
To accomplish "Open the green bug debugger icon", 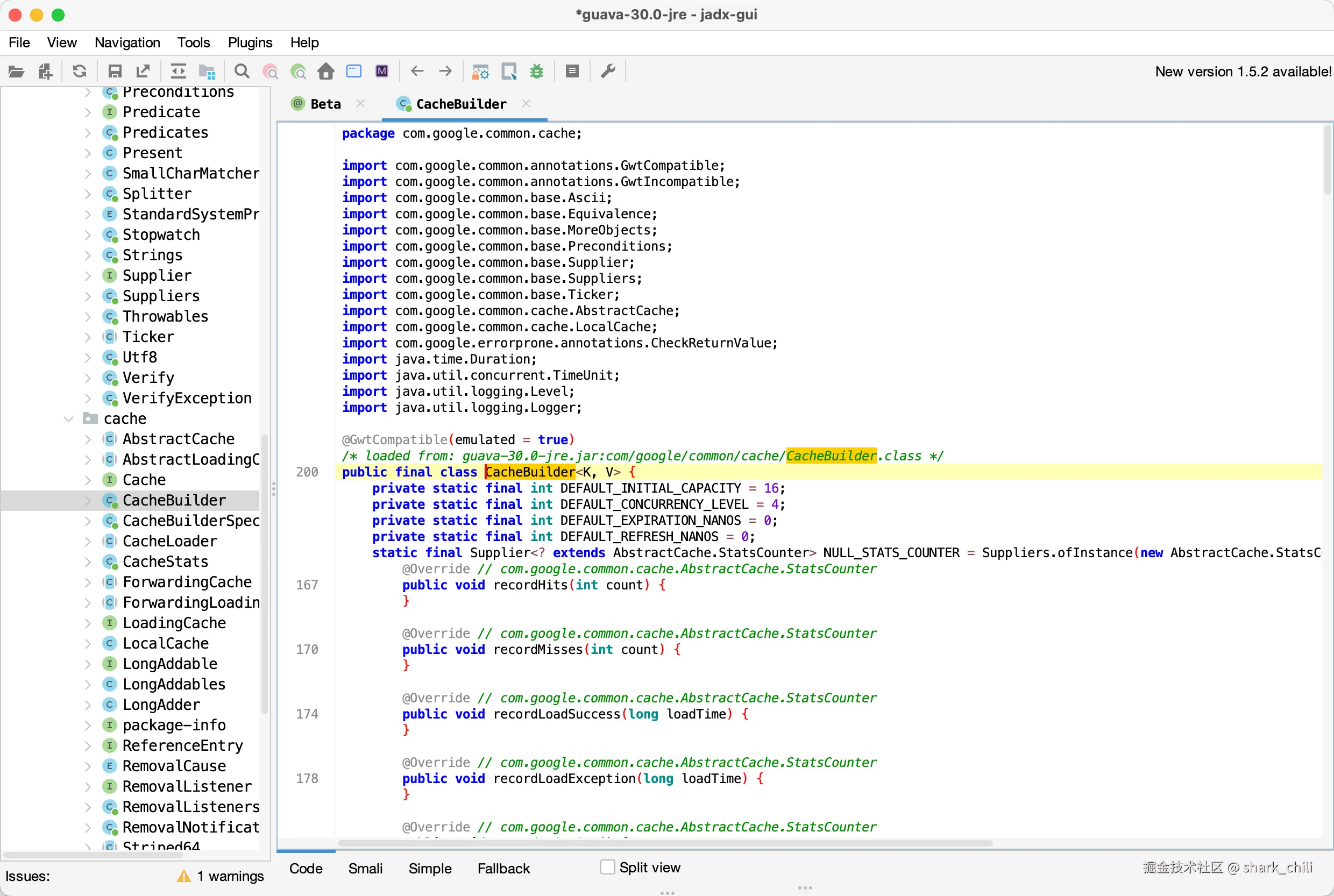I will (537, 72).
